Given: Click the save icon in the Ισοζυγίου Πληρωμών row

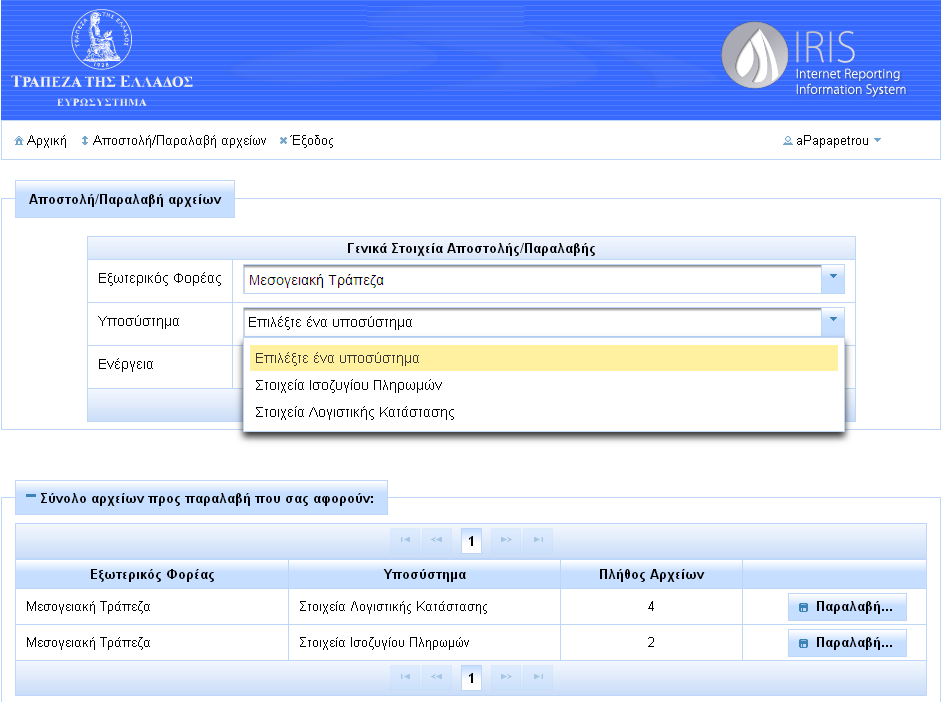Looking at the screenshot, I should pyautogui.click(x=803, y=644).
